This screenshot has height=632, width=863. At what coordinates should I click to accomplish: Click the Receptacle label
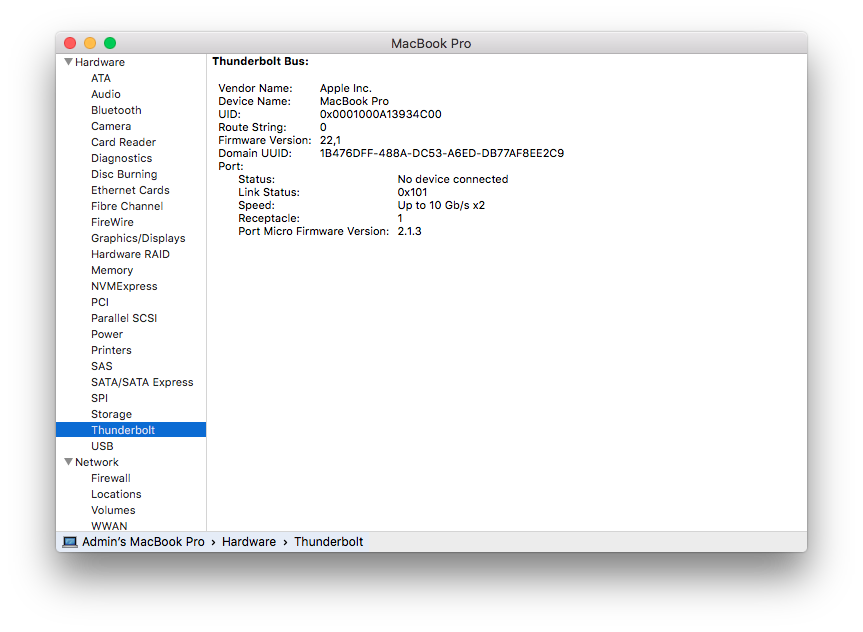click(269, 219)
